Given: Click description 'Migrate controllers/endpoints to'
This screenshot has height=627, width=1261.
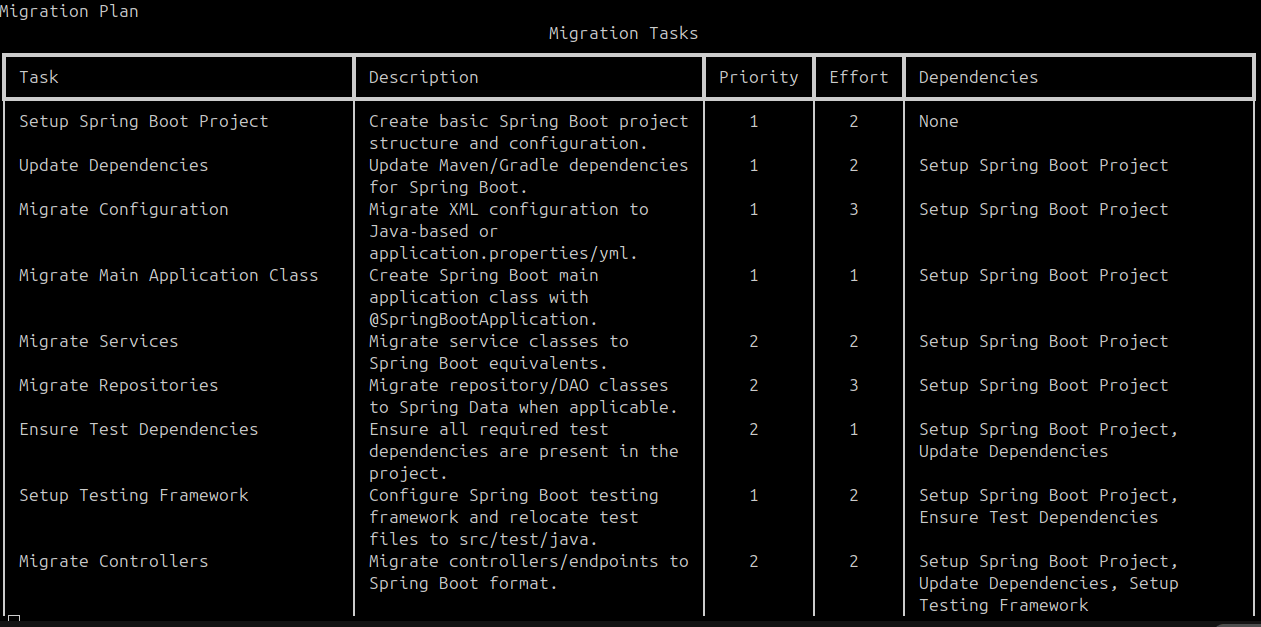Looking at the screenshot, I should [x=529, y=561].
